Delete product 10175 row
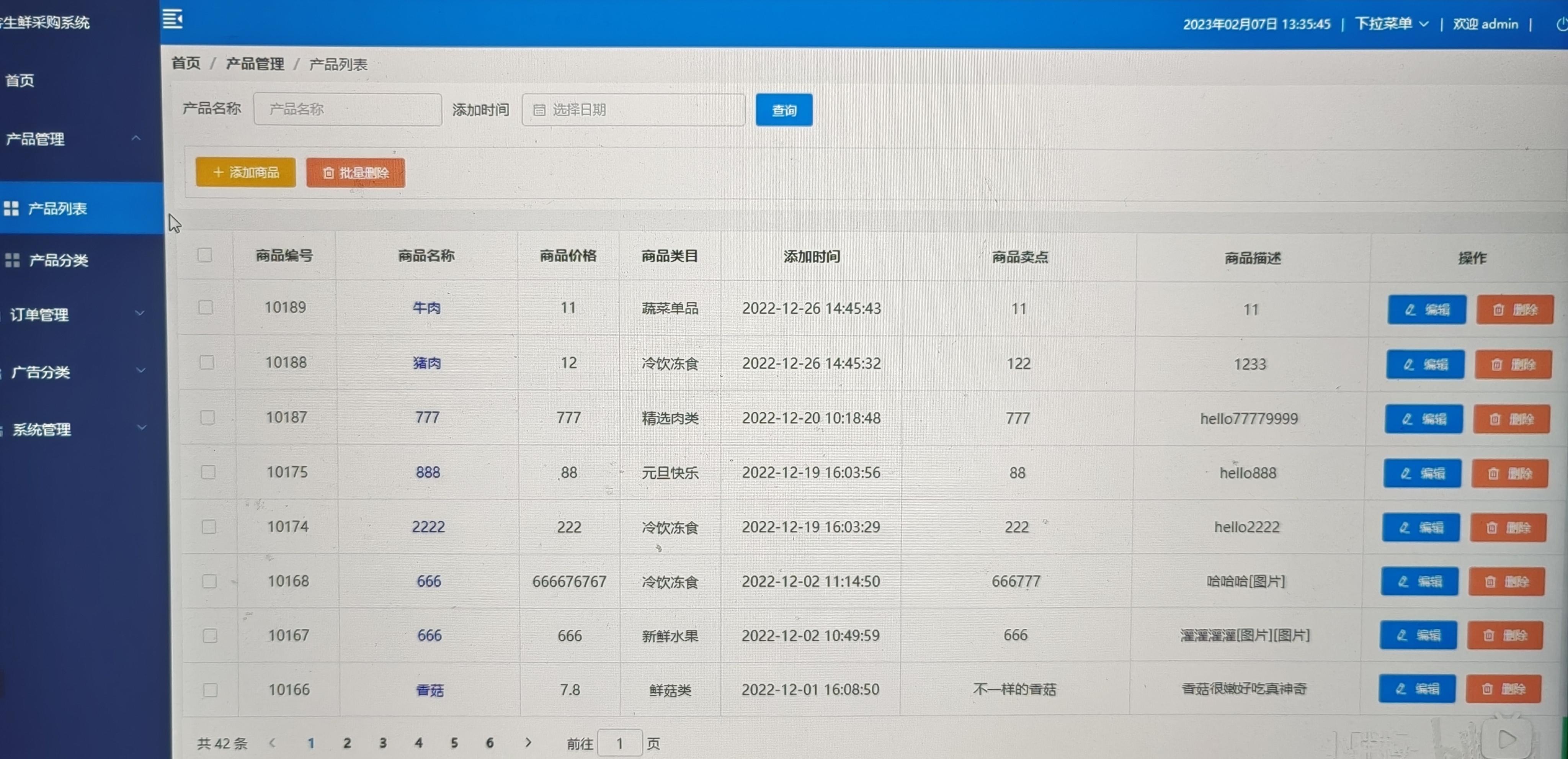1568x759 pixels. [1509, 473]
